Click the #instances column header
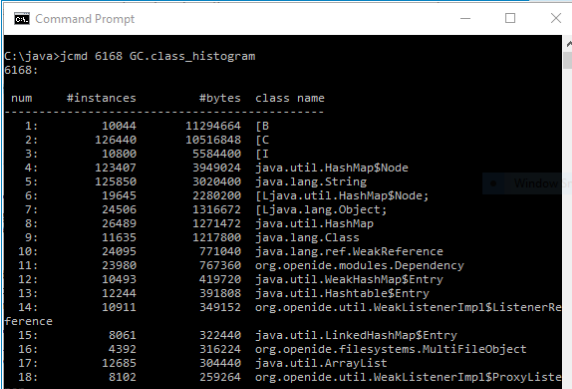Screen dimensions: 572x389 click(x=101, y=98)
